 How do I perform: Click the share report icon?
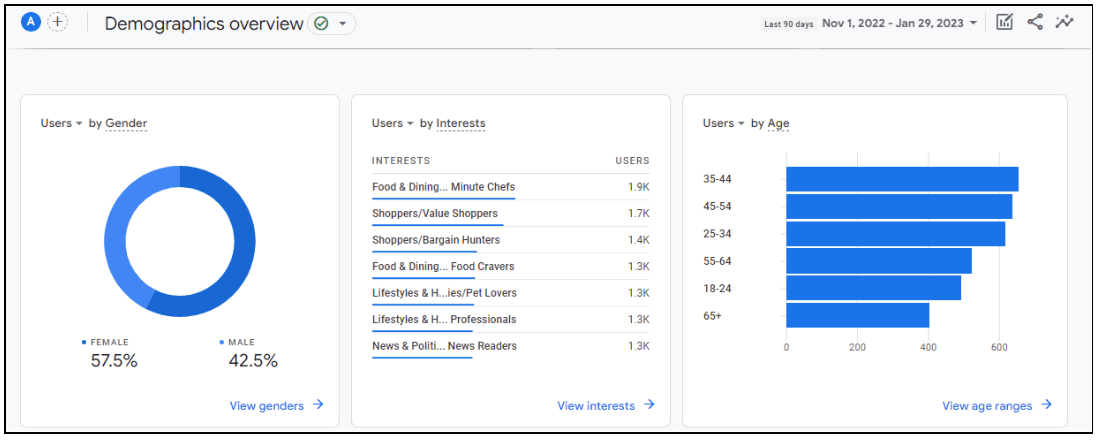(1034, 22)
